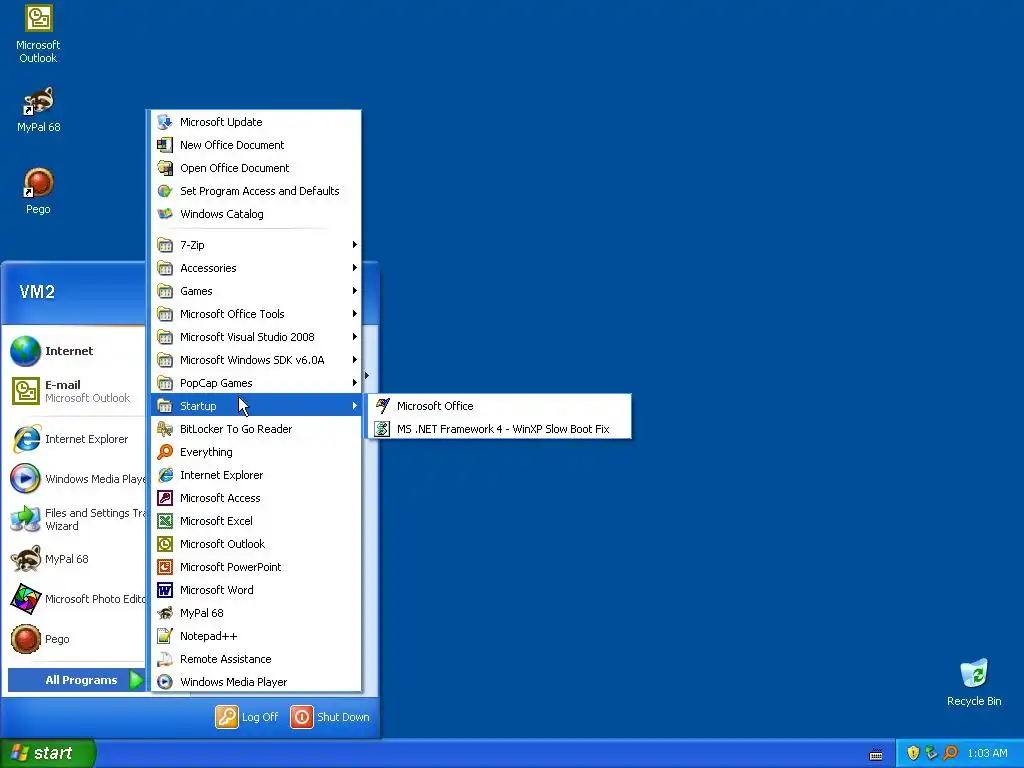Expand the Accessories program folder
The width and height of the screenshot is (1024, 768).
[256, 268]
